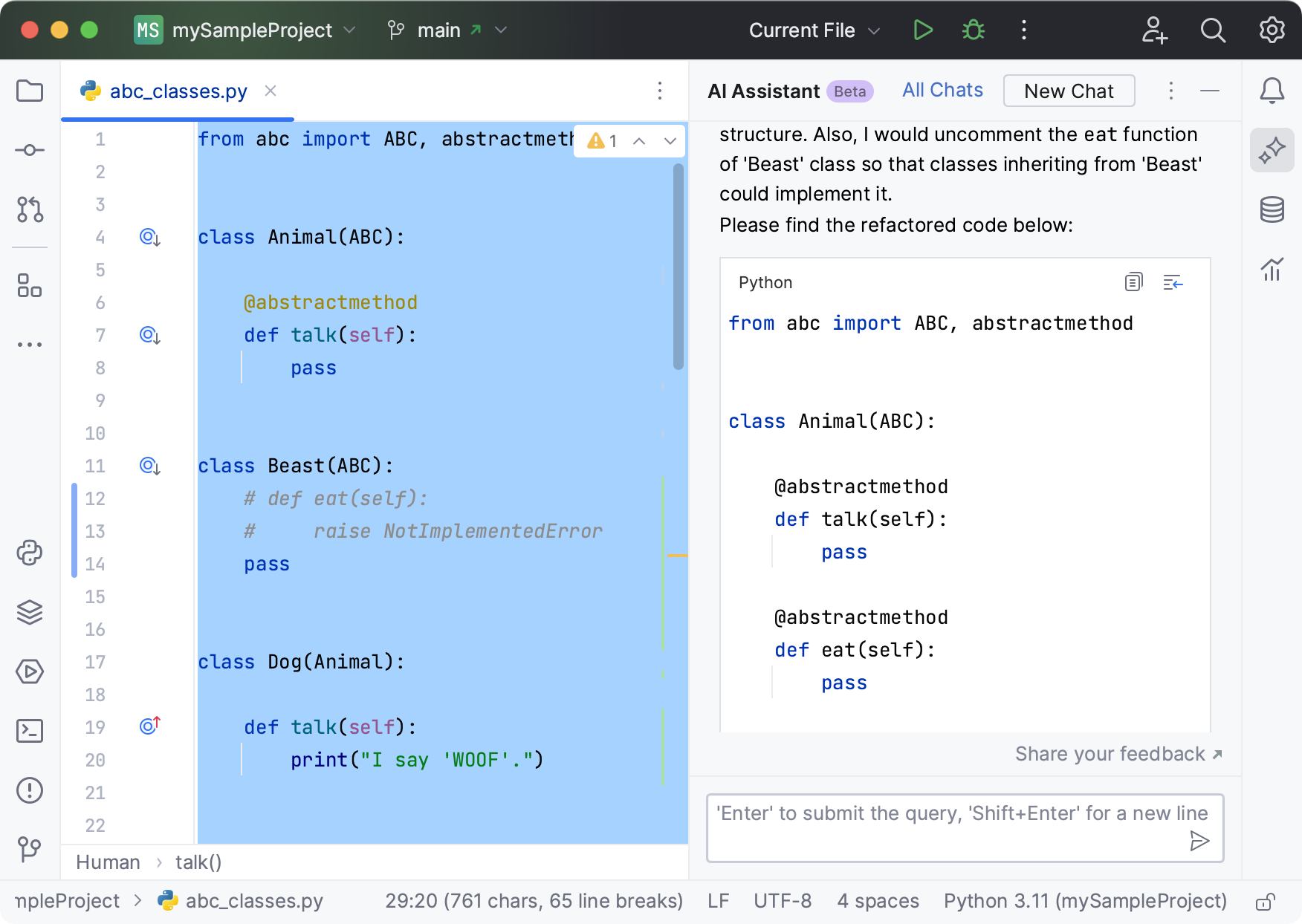The width and height of the screenshot is (1302, 924).
Task: Copy the Python code snippet to clipboard
Action: pyautogui.click(x=1133, y=282)
